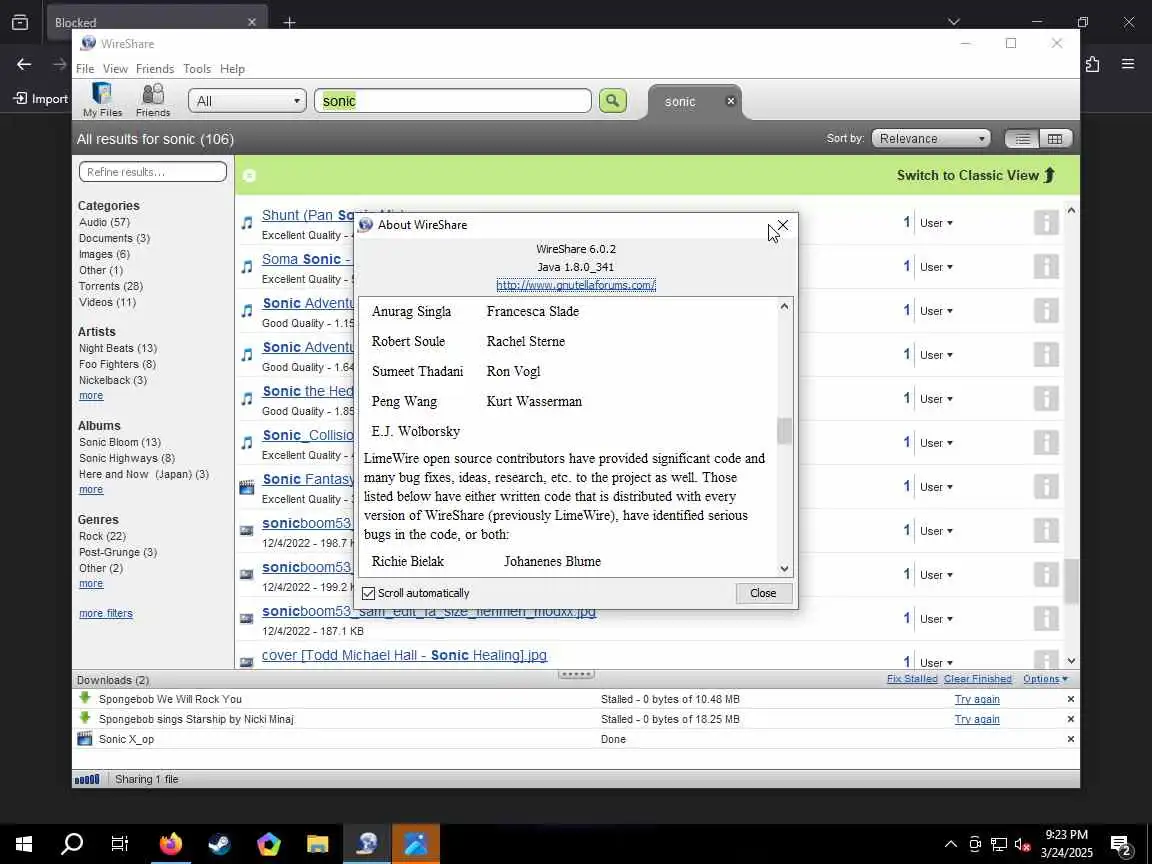
Task: Switch to table view icon
Action: 1055,139
